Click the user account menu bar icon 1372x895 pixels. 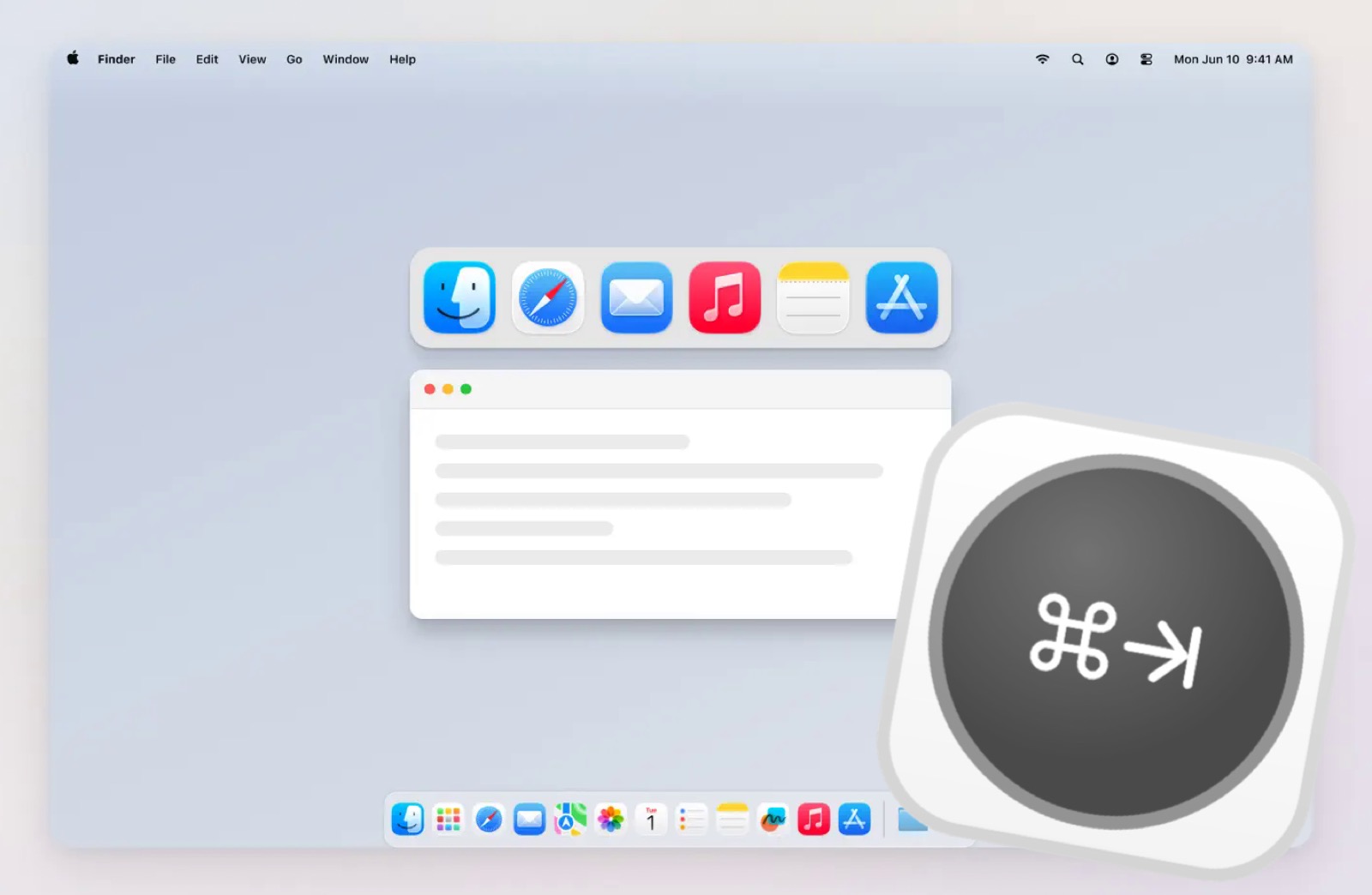point(1112,59)
